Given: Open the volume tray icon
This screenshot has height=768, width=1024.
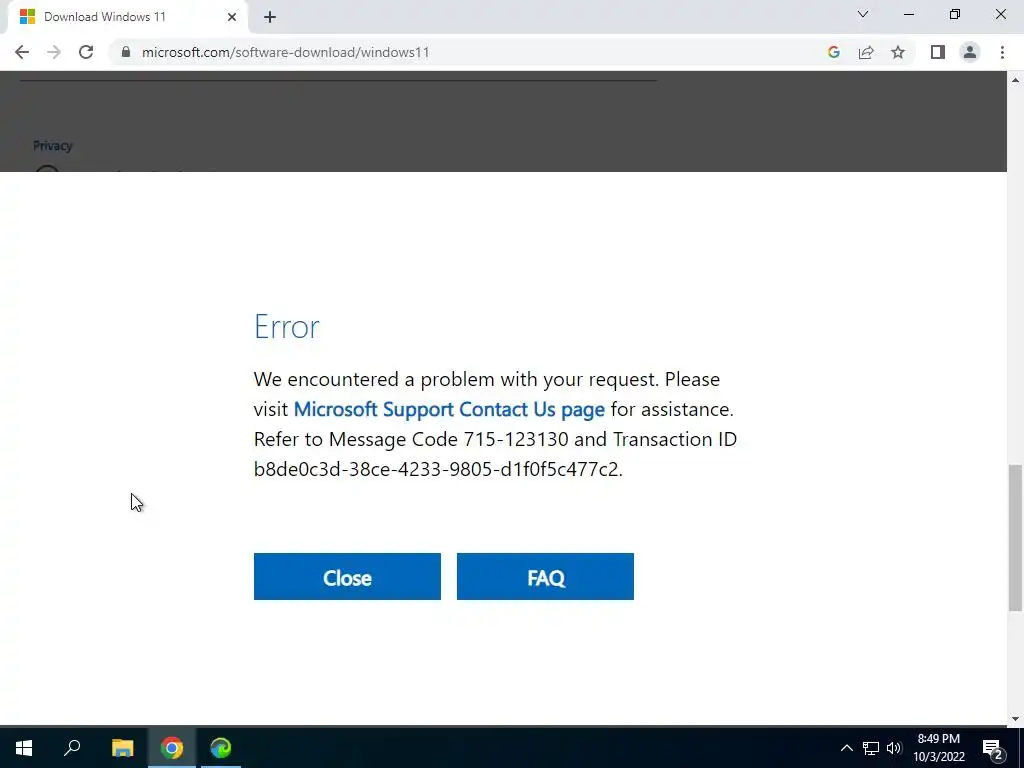Looking at the screenshot, I should 894,748.
